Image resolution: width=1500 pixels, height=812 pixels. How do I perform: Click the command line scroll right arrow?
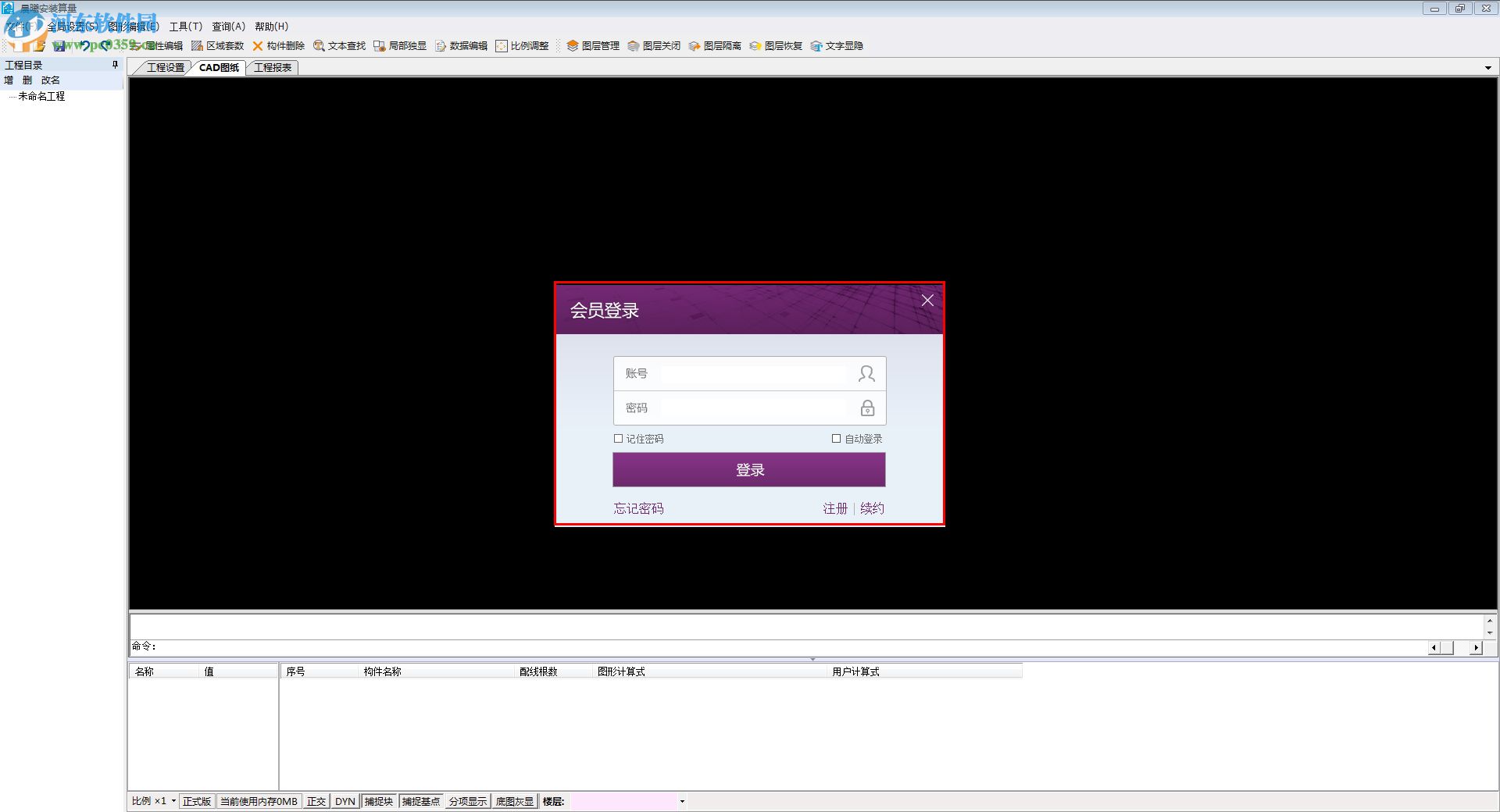pos(1476,647)
